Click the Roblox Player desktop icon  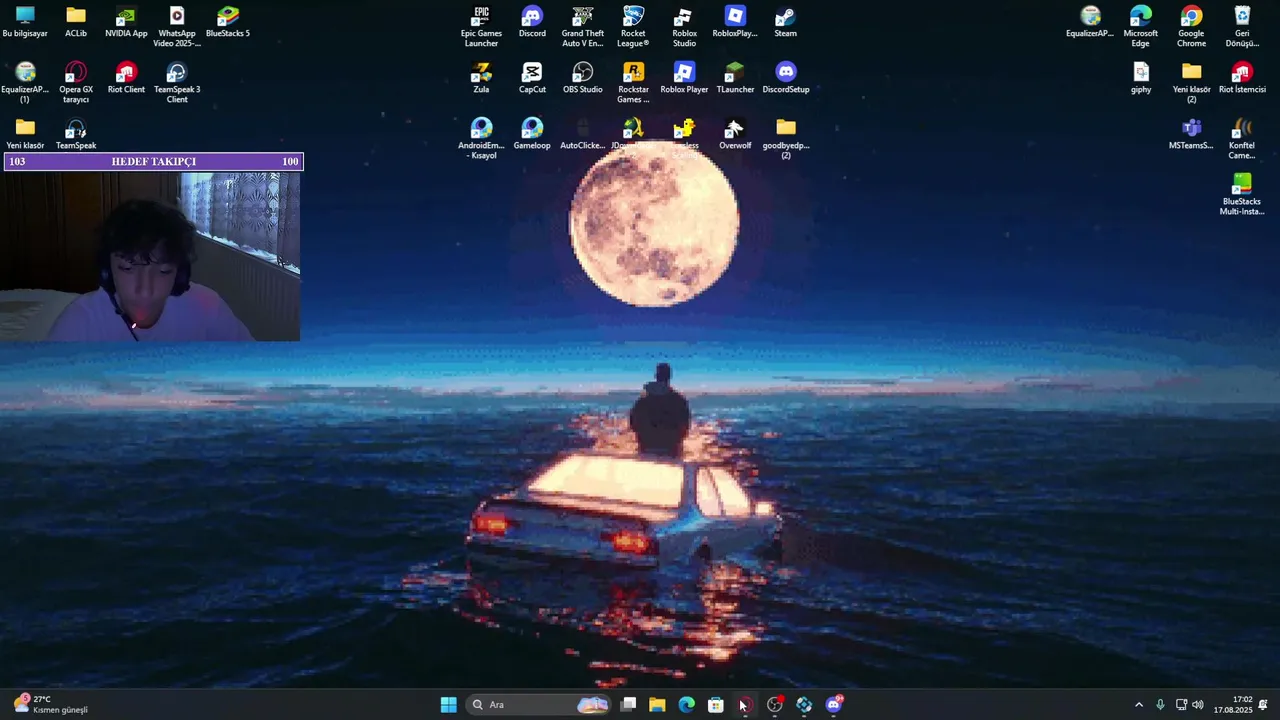684,78
